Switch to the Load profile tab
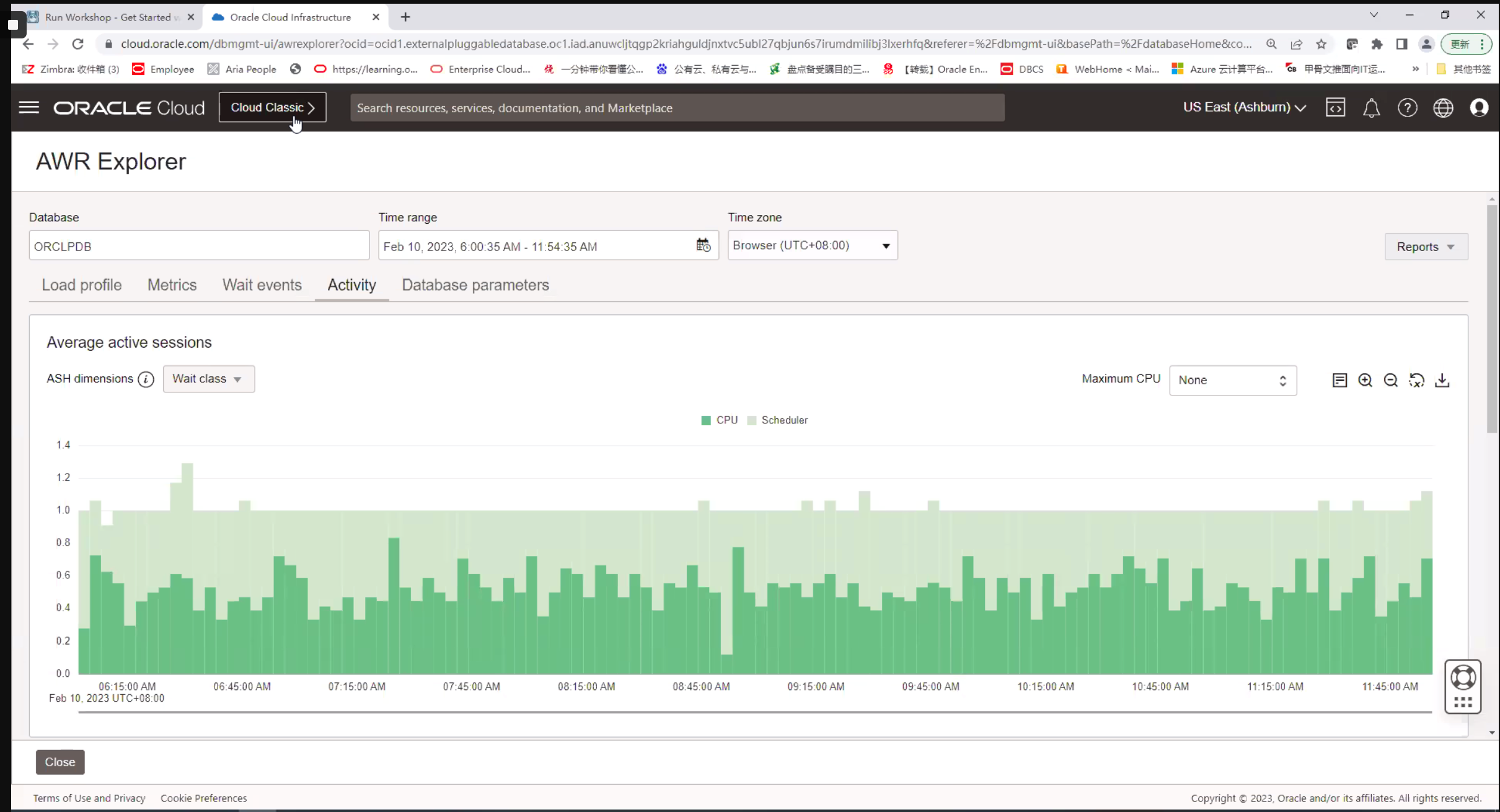The height and width of the screenshot is (812, 1500). coord(82,285)
